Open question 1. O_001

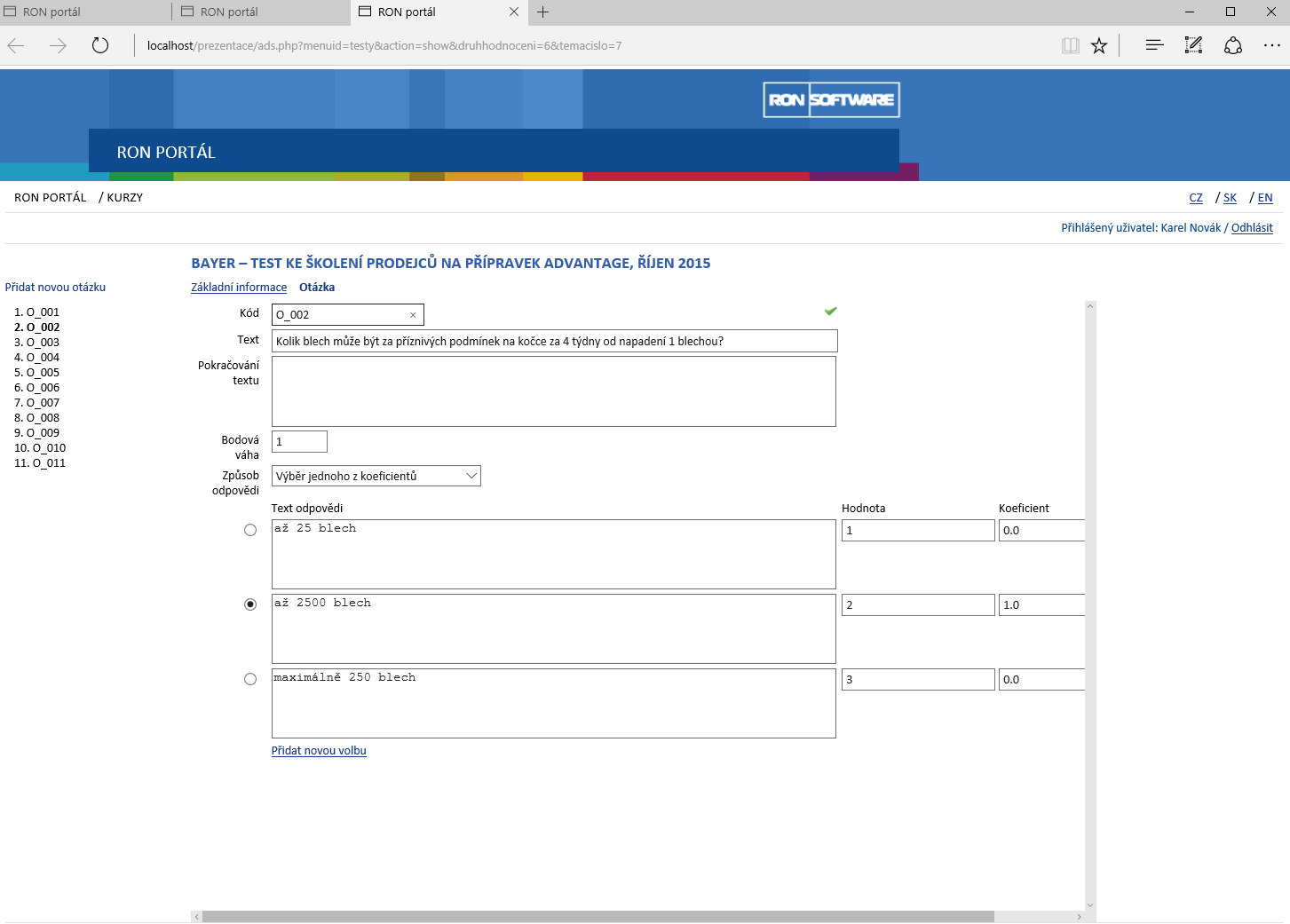click(36, 312)
